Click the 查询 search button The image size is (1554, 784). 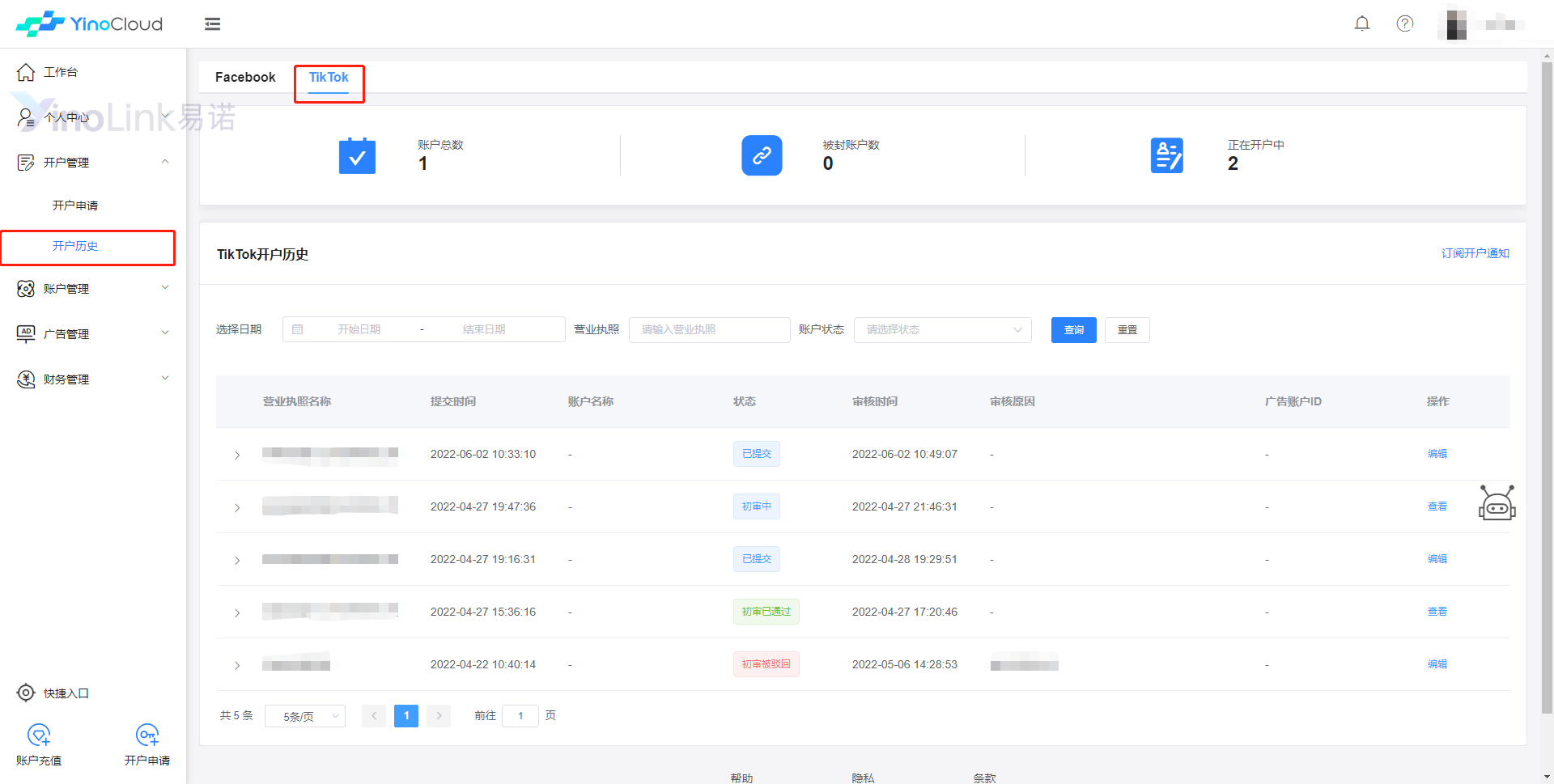(x=1074, y=330)
